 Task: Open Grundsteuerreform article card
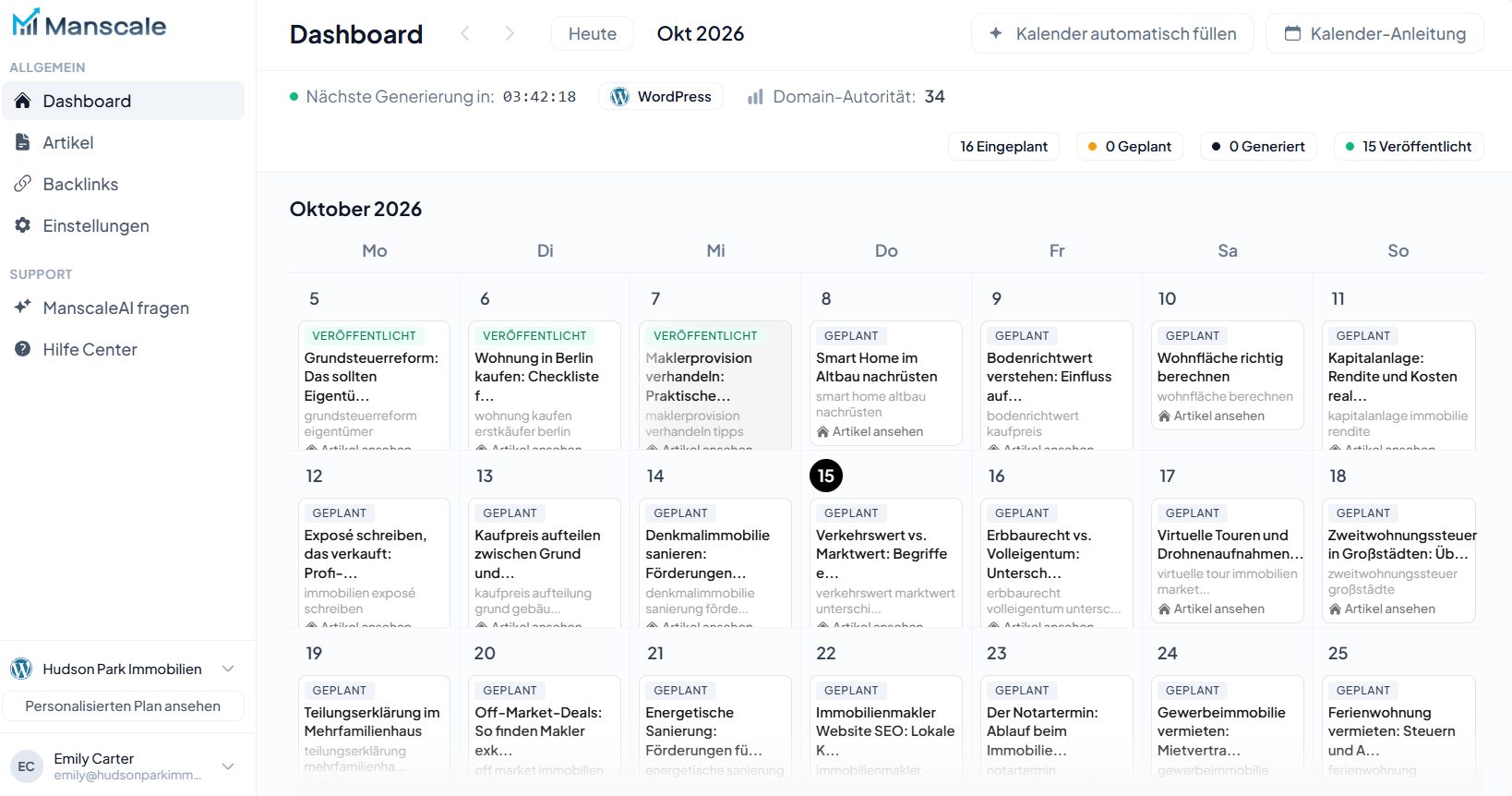[x=374, y=385]
